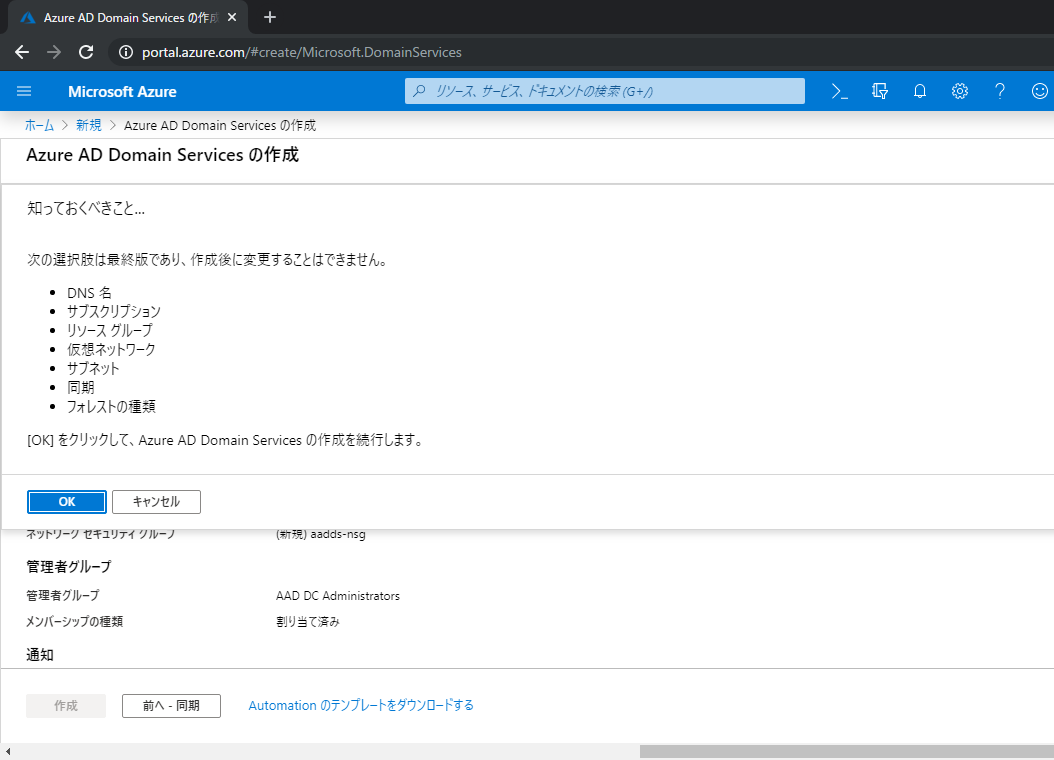Click the 'リソース グループ' list item
The image size is (1054, 760).
[x=110, y=331]
